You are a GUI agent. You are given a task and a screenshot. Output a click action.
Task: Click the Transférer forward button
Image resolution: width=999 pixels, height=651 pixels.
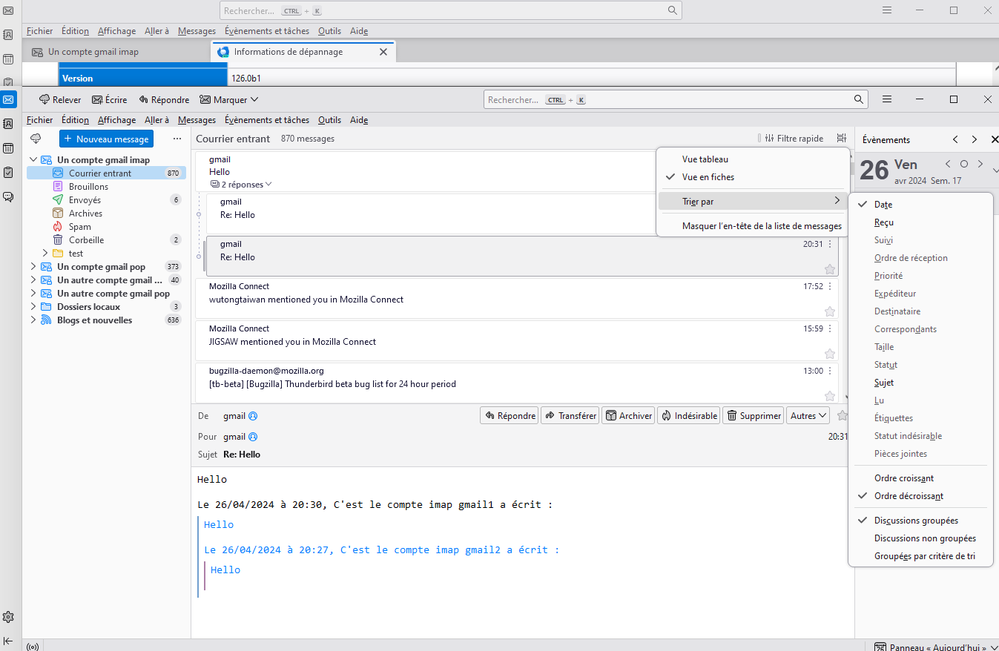tap(569, 415)
